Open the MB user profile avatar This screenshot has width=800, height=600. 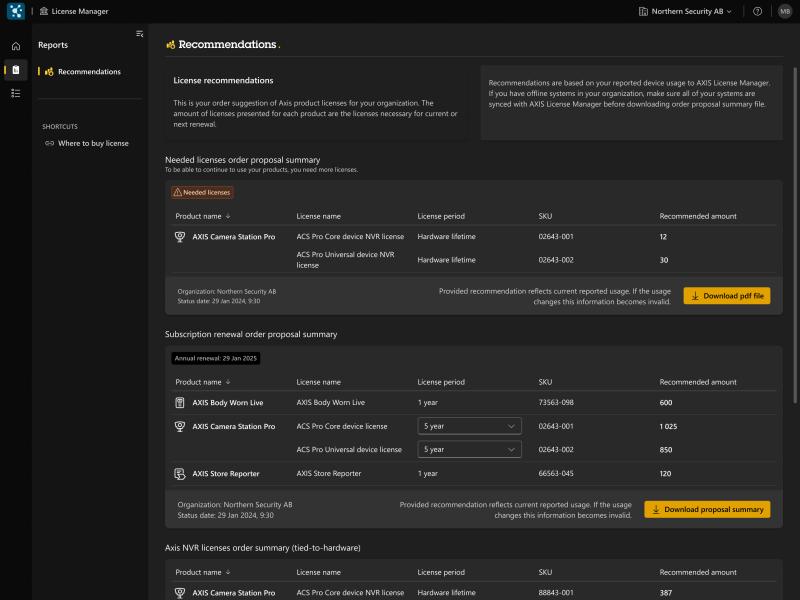click(784, 11)
